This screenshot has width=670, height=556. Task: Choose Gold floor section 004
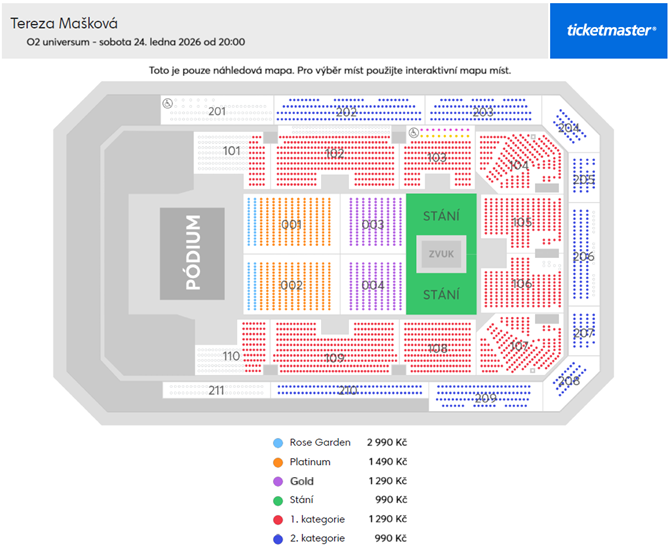[x=373, y=285]
